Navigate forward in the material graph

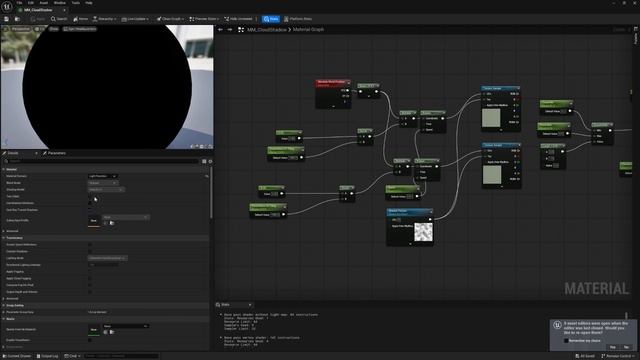click(x=230, y=29)
